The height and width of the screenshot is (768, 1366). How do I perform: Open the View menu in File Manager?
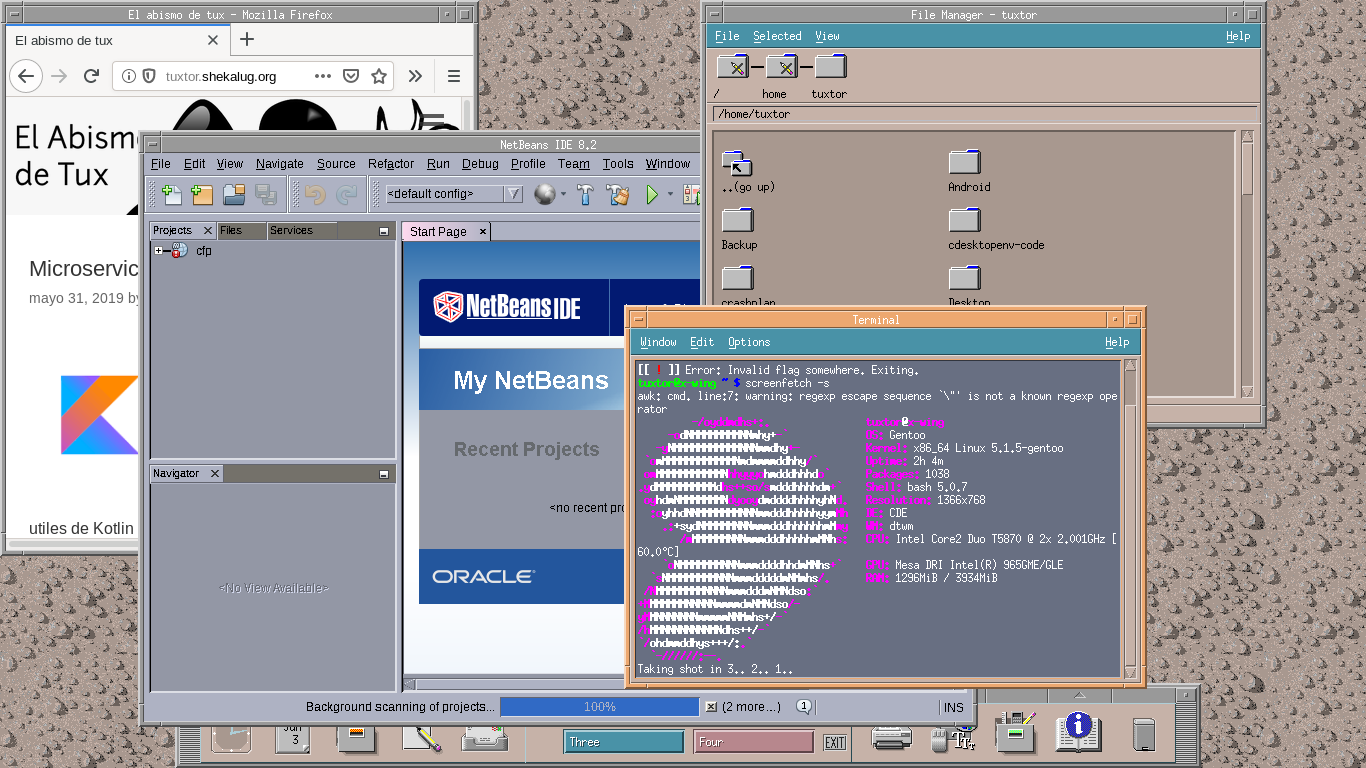pyautogui.click(x=827, y=36)
